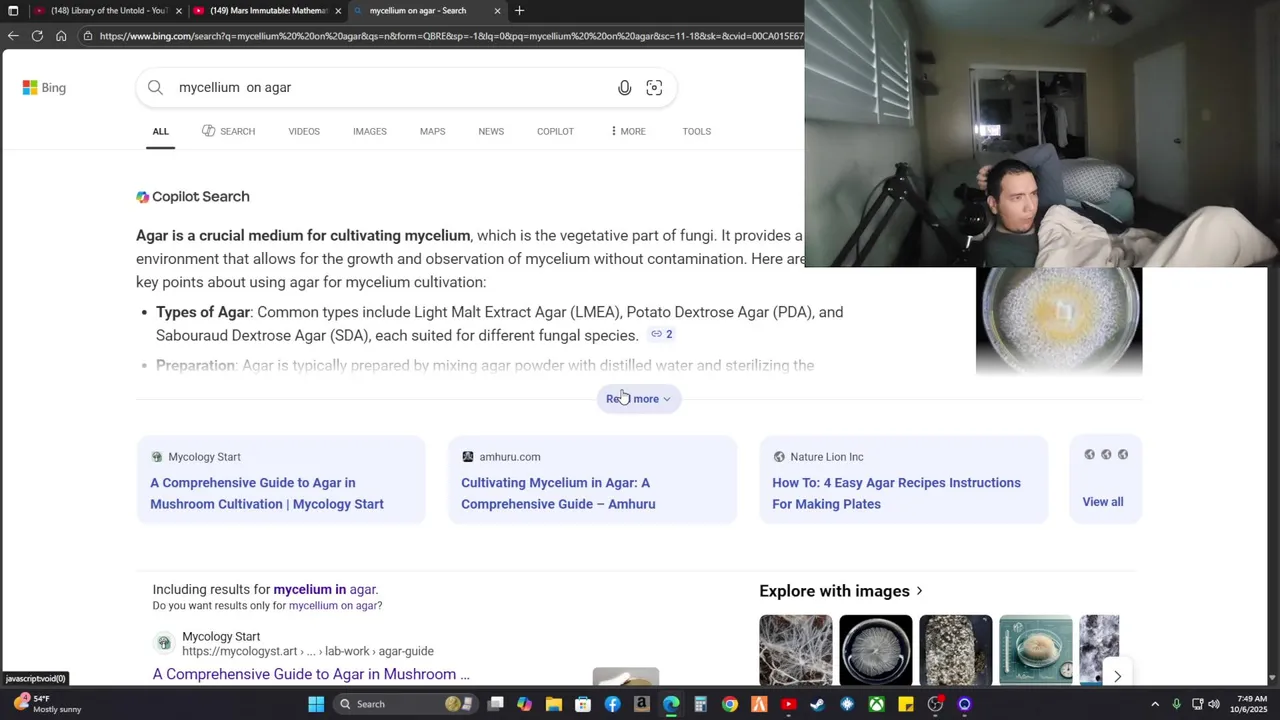Click the 'Explore with images' heading
The width and height of the screenshot is (1280, 720).
tap(841, 591)
